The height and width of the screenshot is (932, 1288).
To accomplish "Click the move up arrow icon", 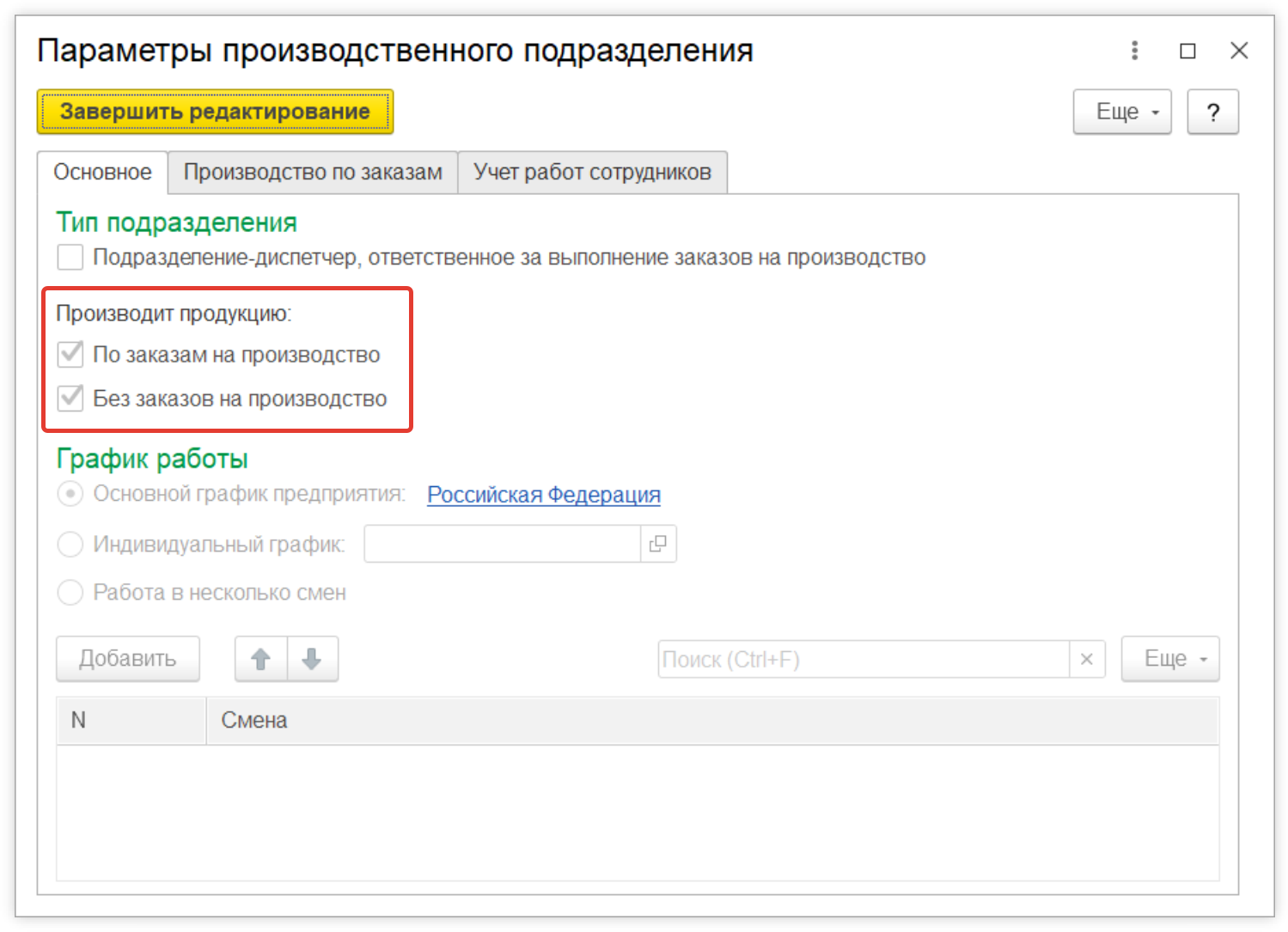I will [261, 659].
